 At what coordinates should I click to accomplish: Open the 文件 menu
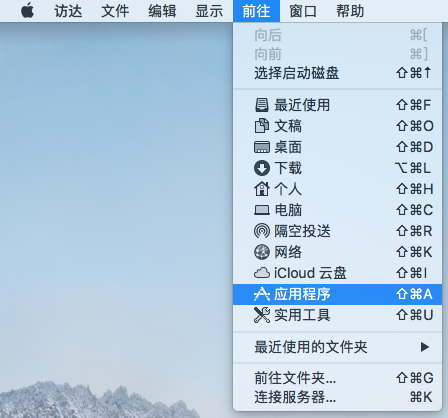pos(115,11)
